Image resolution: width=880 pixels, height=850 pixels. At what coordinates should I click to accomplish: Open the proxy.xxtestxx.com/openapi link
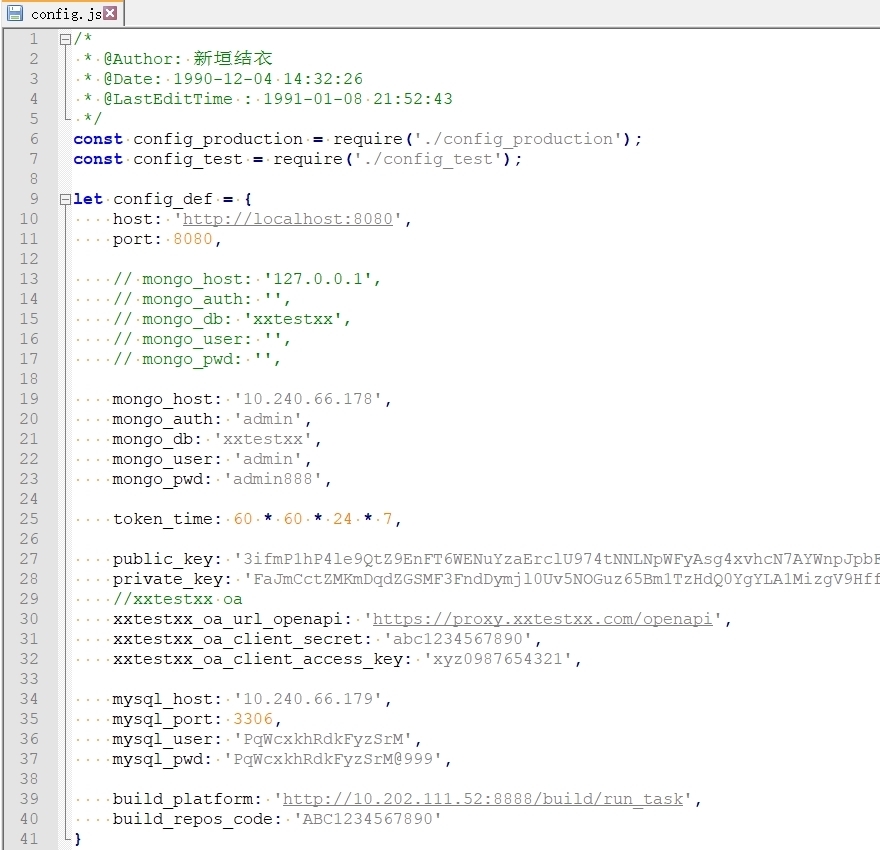(543, 619)
